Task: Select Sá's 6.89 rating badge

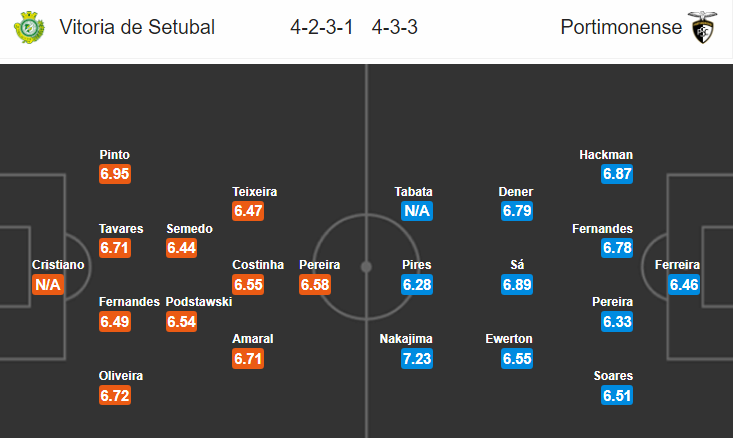Action: 517,285
